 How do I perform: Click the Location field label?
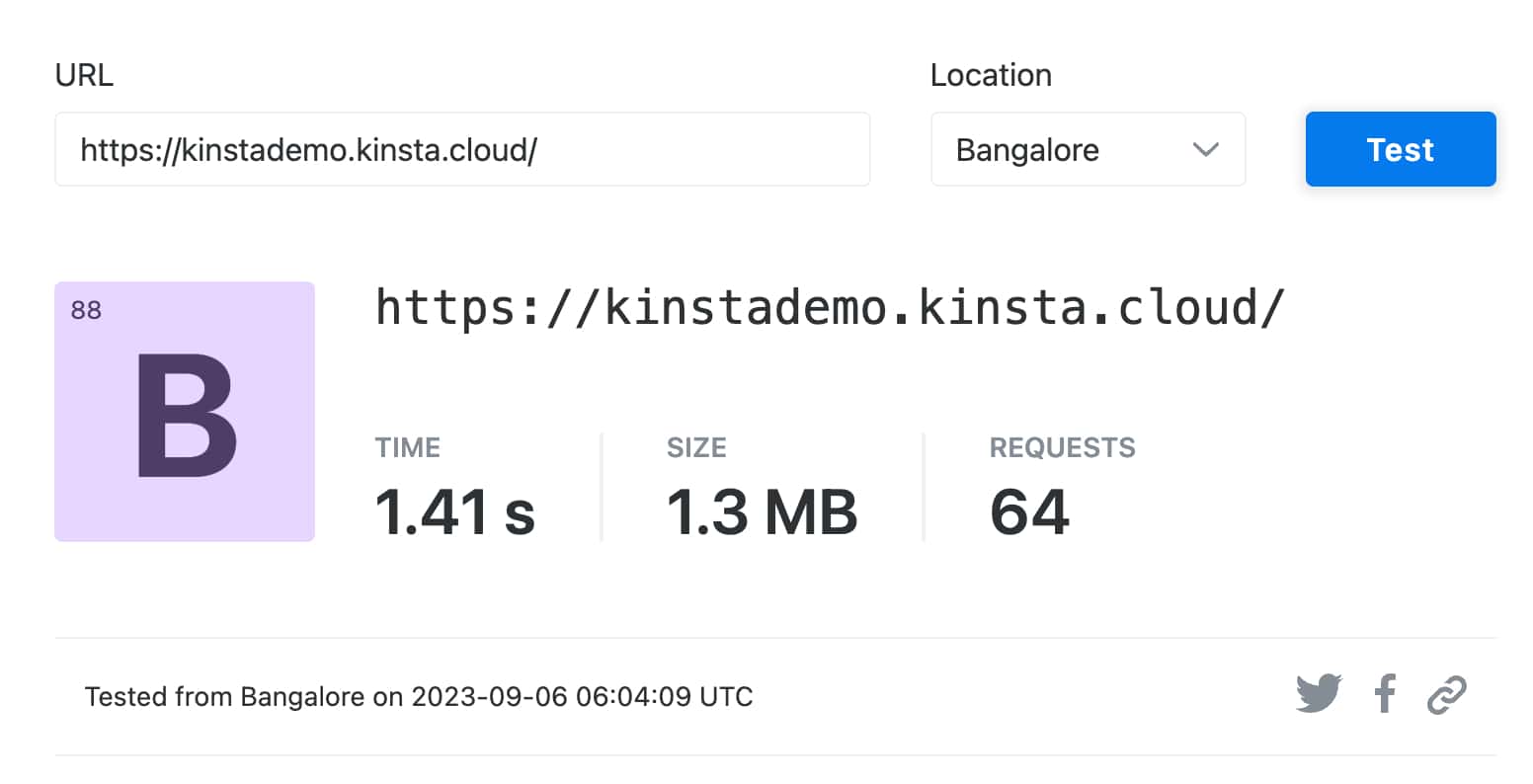click(x=991, y=75)
